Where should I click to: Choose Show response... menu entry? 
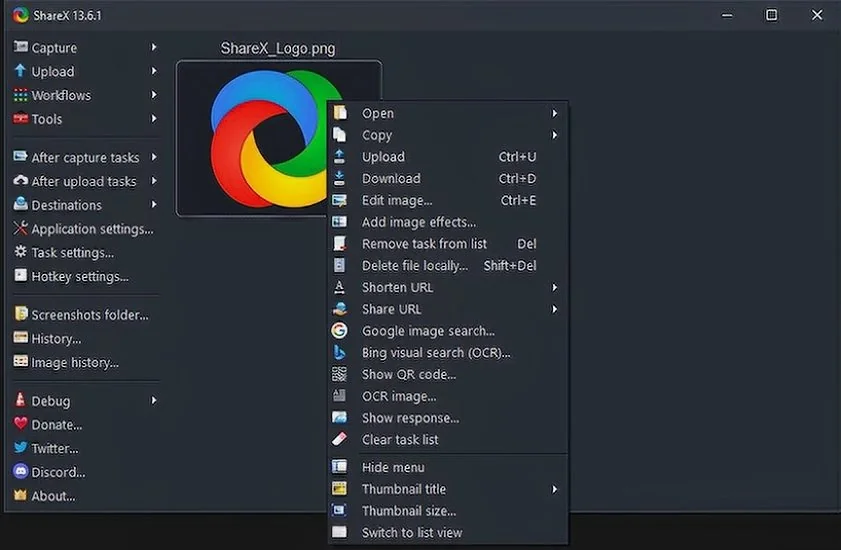447,418
